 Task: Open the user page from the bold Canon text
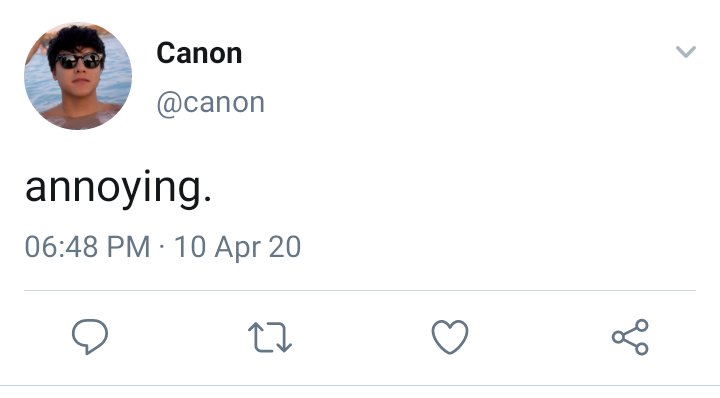[199, 53]
